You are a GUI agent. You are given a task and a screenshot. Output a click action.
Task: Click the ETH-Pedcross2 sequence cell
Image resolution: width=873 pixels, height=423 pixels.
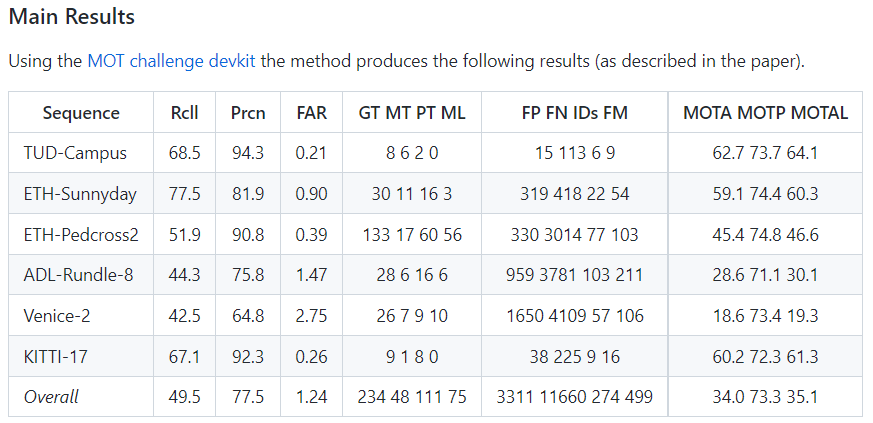point(81,234)
